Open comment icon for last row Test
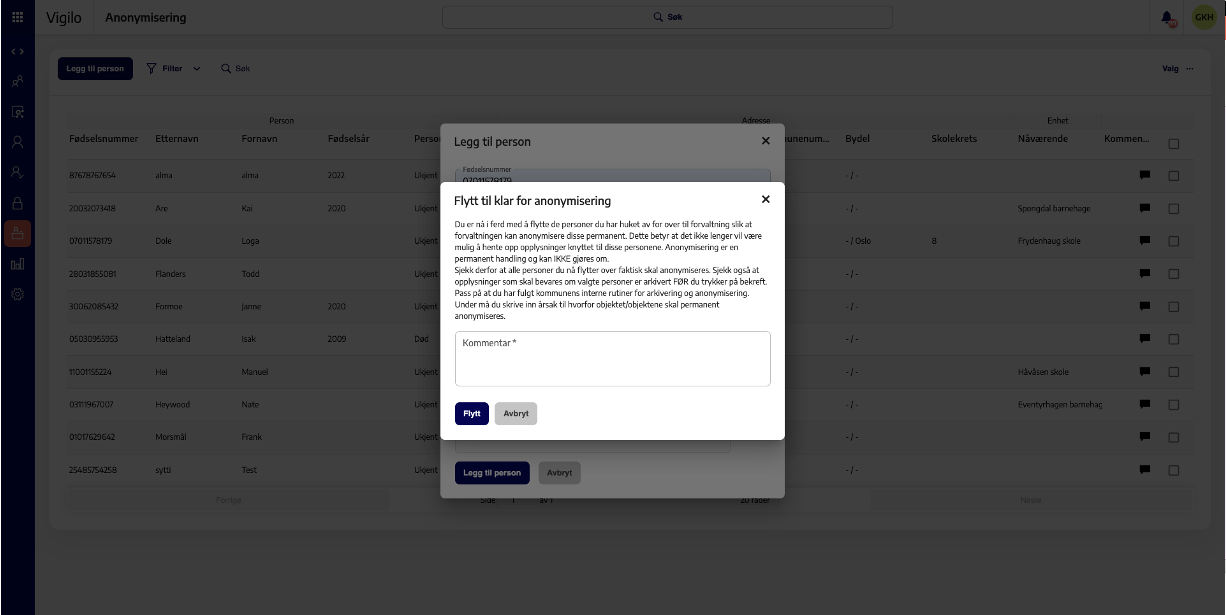The width and height of the screenshot is (1226, 615). tap(1145, 469)
